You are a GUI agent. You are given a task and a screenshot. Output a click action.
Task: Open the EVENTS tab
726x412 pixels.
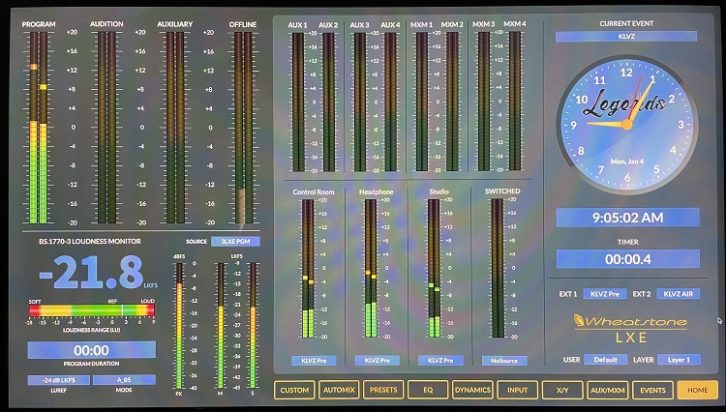pos(652,390)
